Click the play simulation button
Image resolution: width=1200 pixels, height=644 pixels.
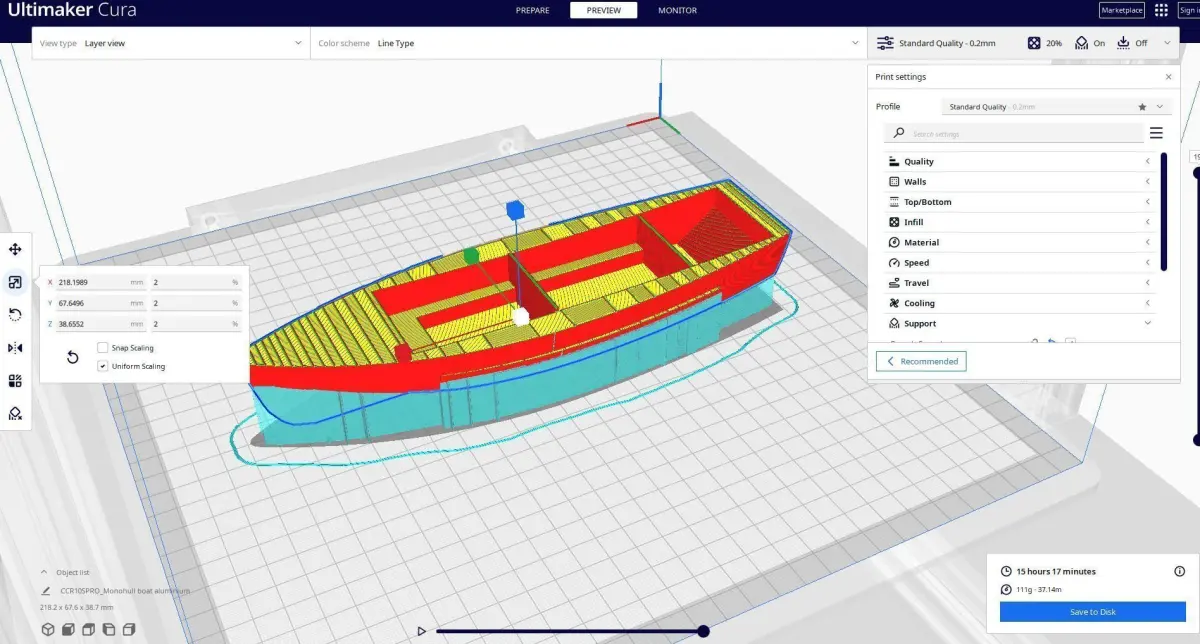point(422,631)
